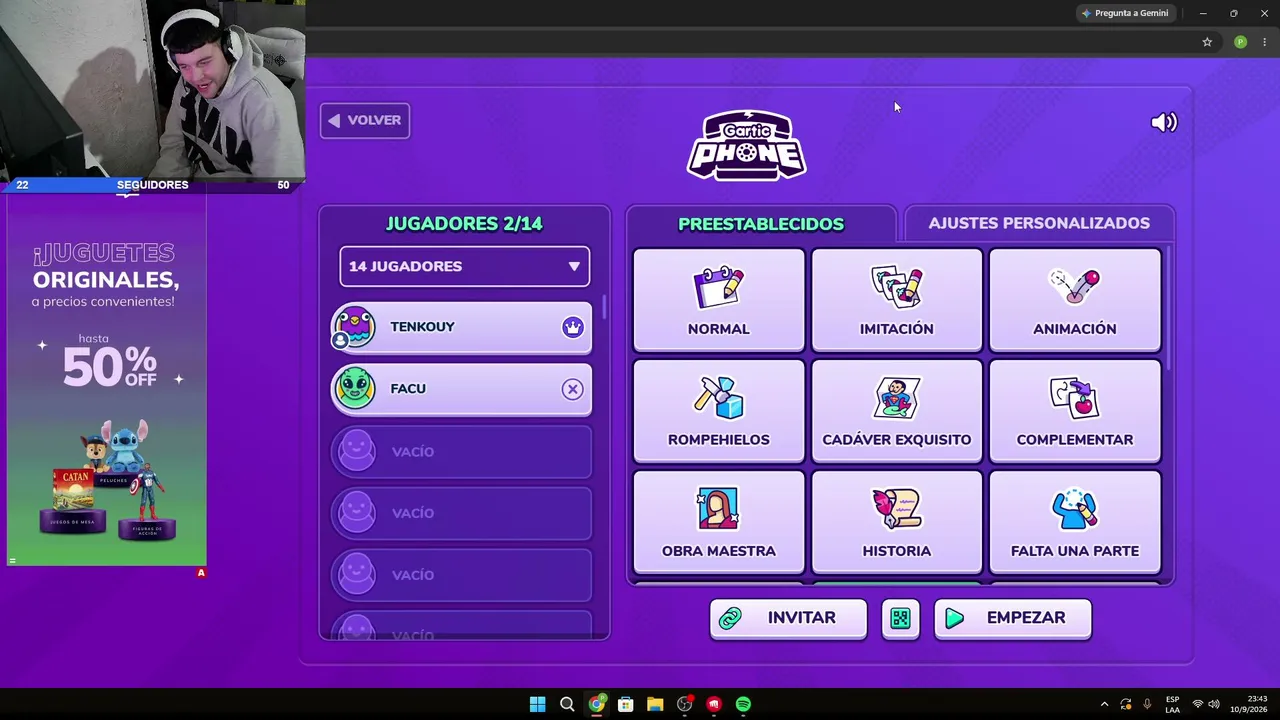Click the Chrome icon in the taskbar
Image resolution: width=1280 pixels, height=720 pixels.
click(x=596, y=704)
